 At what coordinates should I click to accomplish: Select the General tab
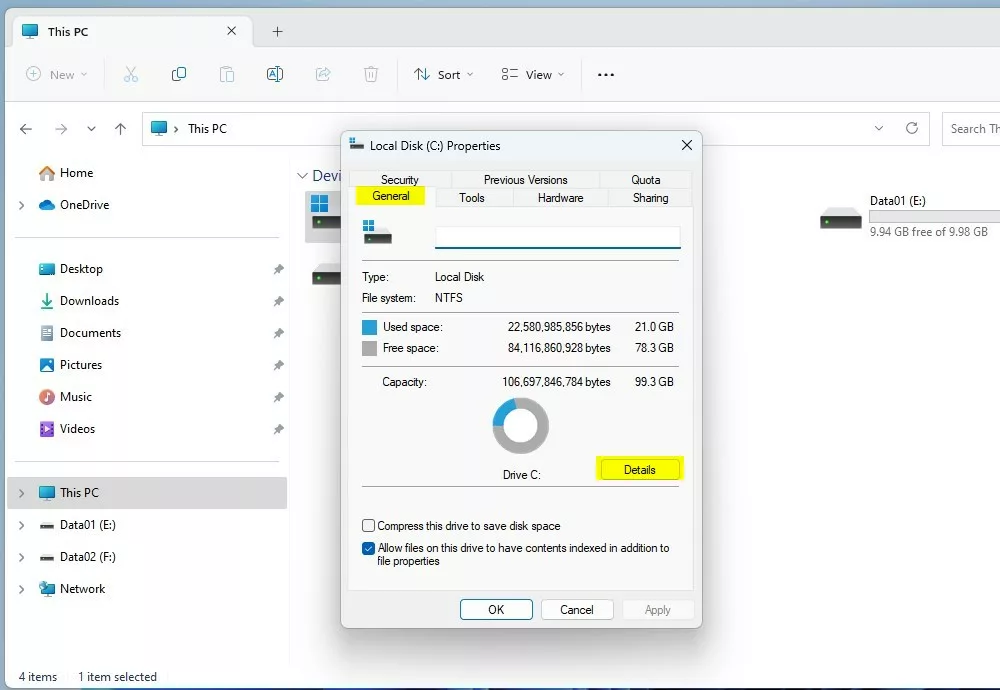[391, 196]
